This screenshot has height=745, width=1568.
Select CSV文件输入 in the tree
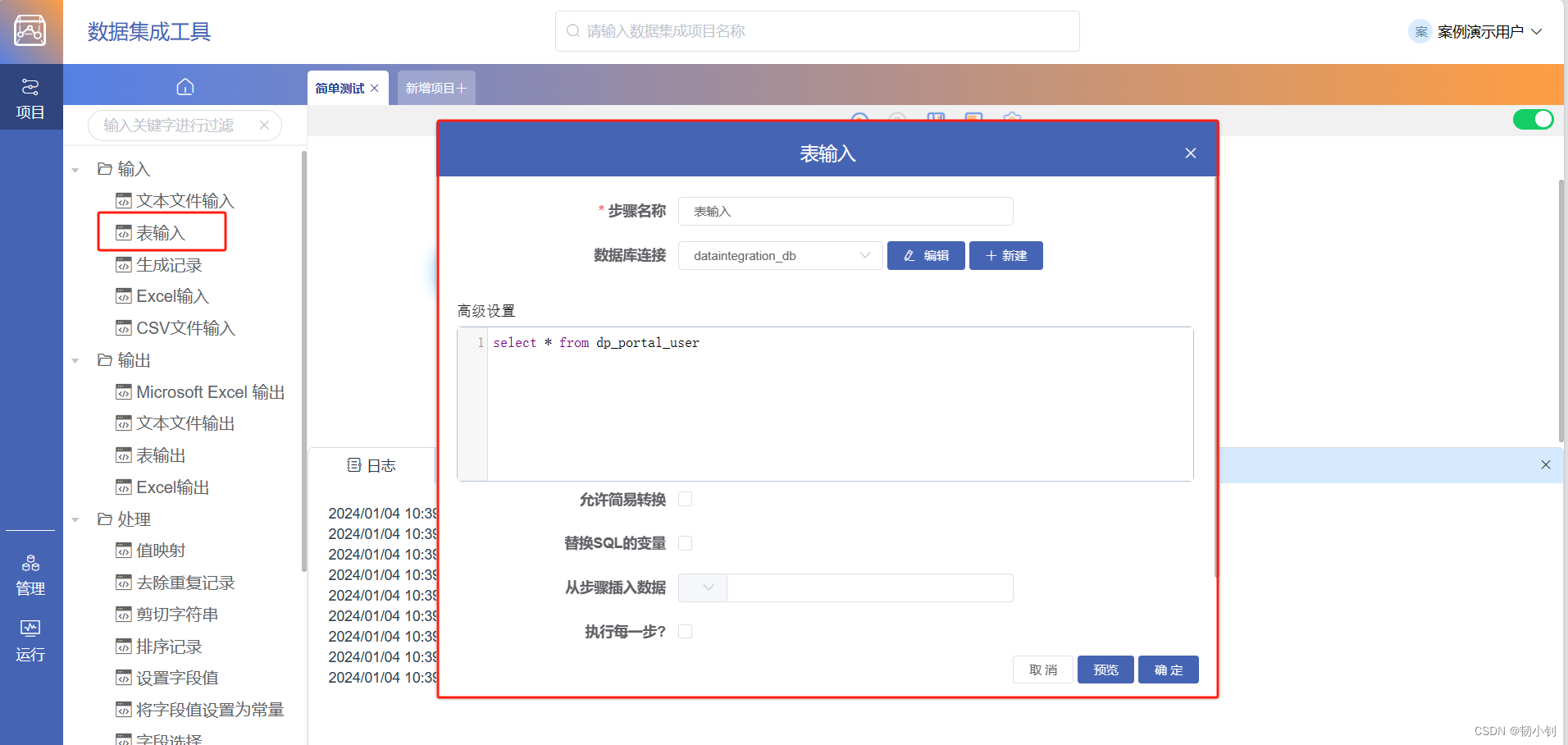click(175, 328)
